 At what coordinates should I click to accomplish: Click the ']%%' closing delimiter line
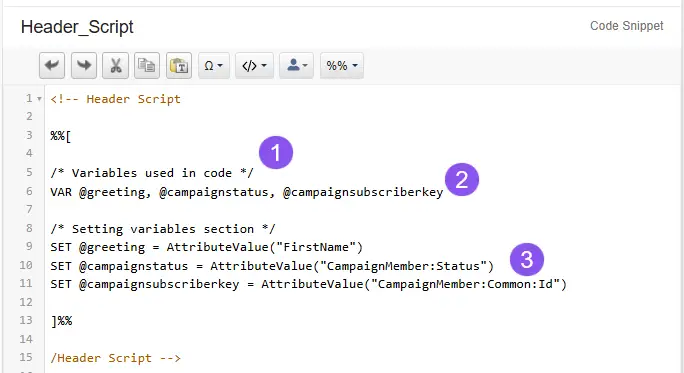point(62,321)
